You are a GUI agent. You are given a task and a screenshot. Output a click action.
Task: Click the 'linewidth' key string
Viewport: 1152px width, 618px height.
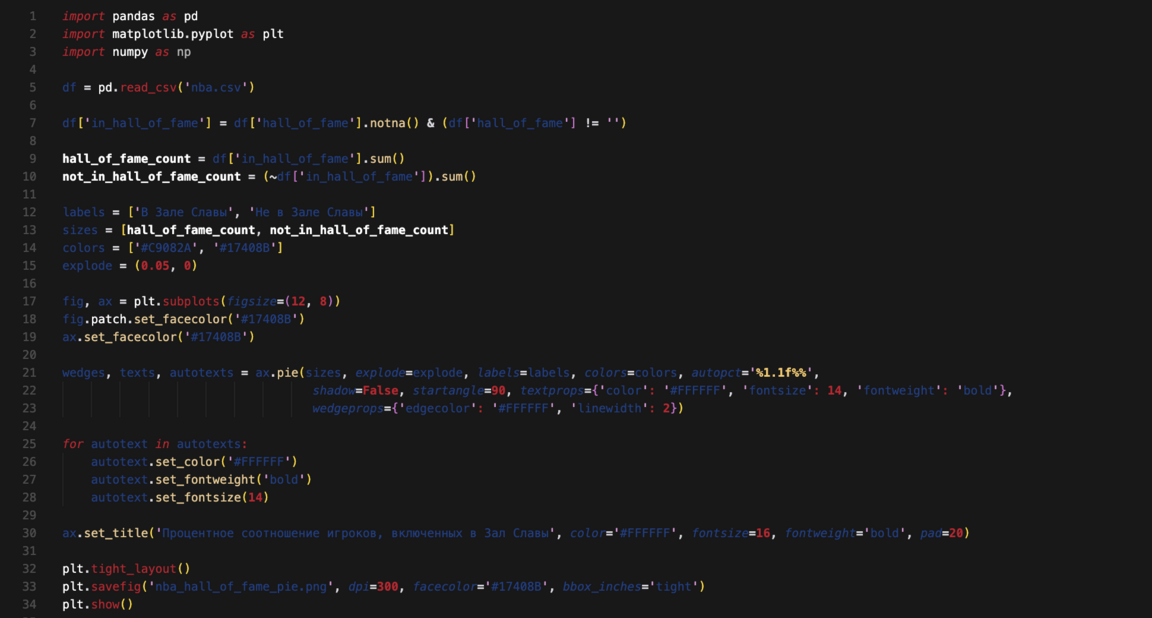tap(609, 409)
